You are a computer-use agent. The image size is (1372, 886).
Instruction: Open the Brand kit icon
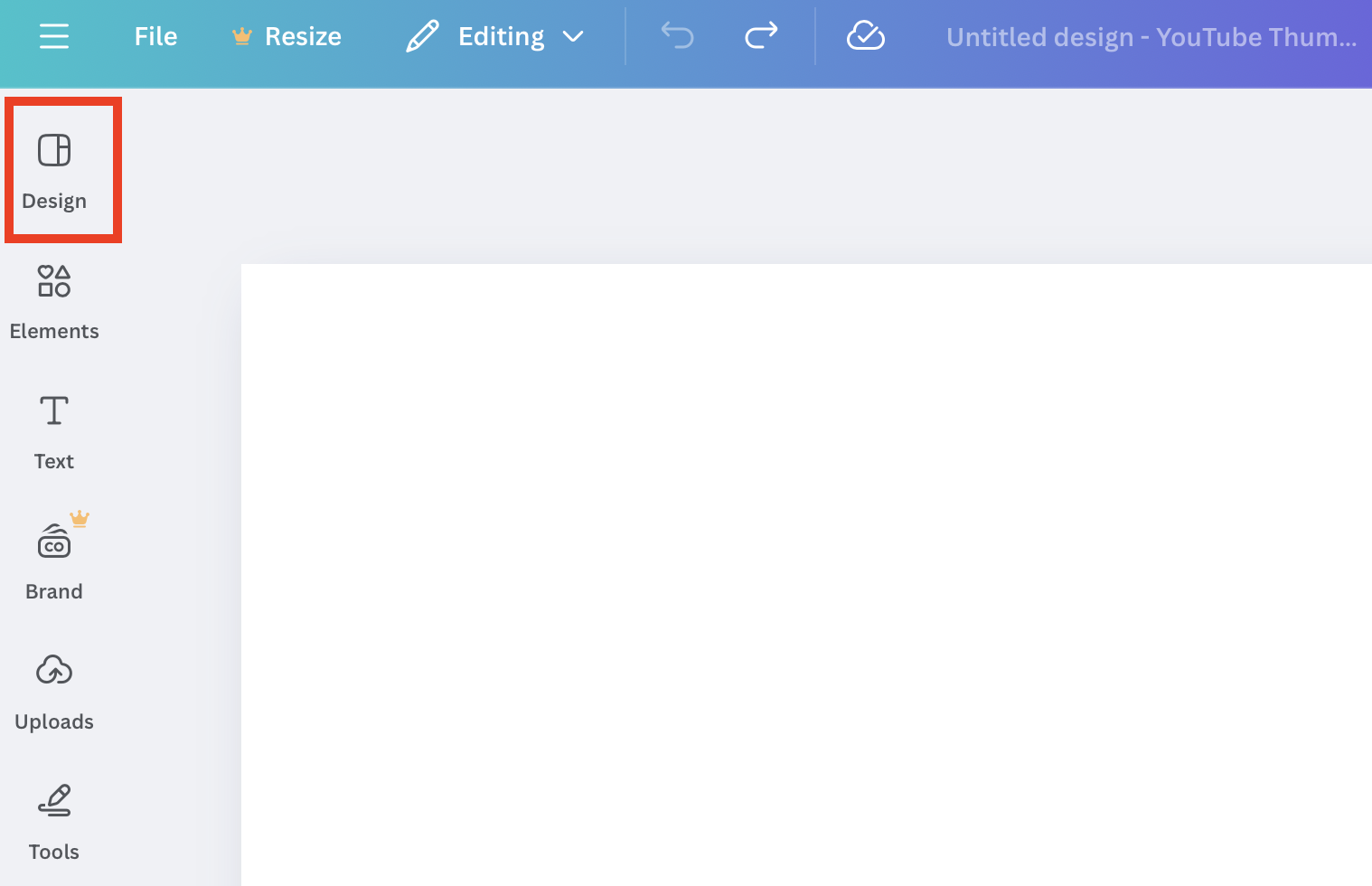click(54, 542)
